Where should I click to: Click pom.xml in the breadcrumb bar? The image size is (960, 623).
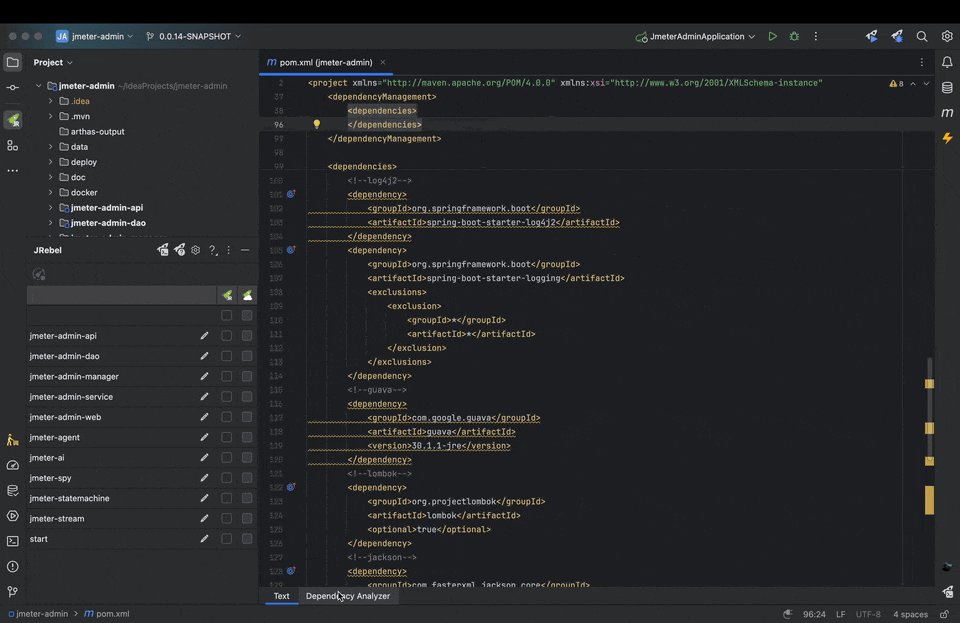(107, 614)
